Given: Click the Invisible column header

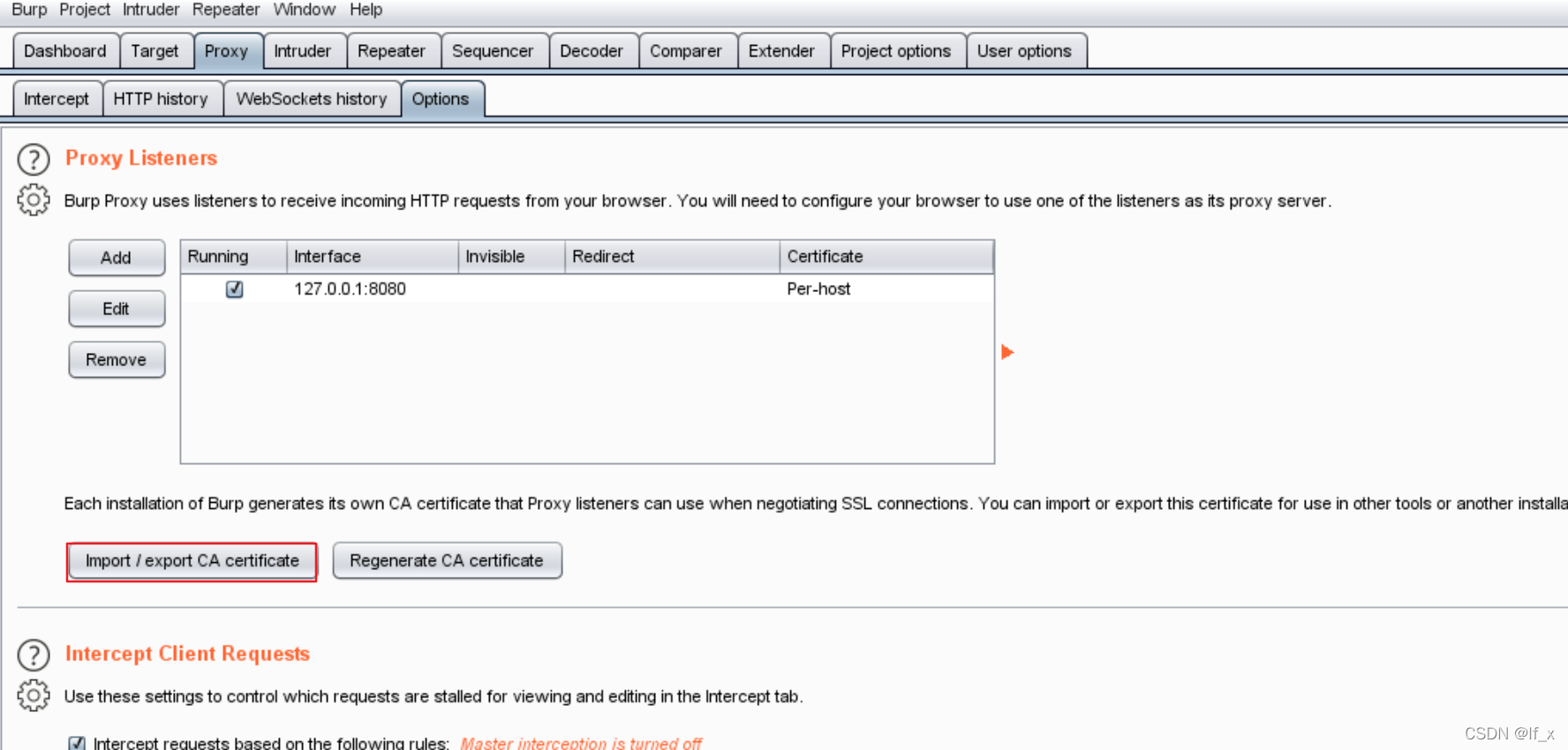Looking at the screenshot, I should 512,257.
